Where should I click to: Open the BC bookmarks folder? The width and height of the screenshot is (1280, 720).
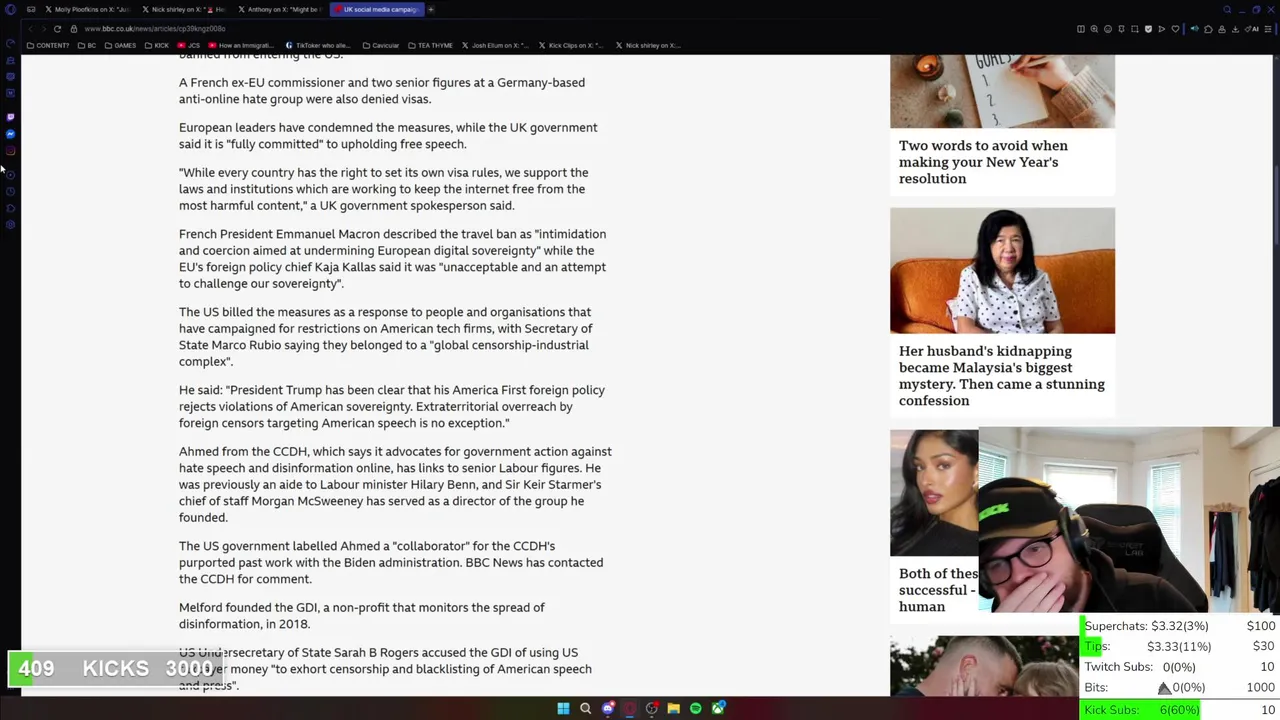(87, 45)
